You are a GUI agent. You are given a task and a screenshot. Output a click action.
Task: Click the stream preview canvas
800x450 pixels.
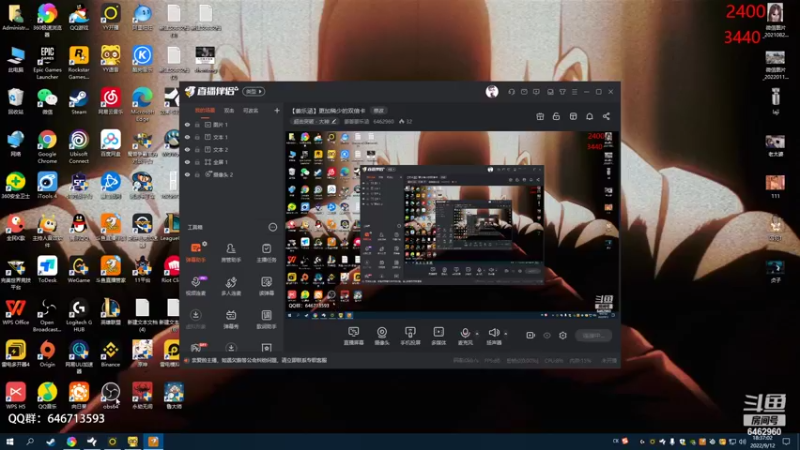coord(451,225)
